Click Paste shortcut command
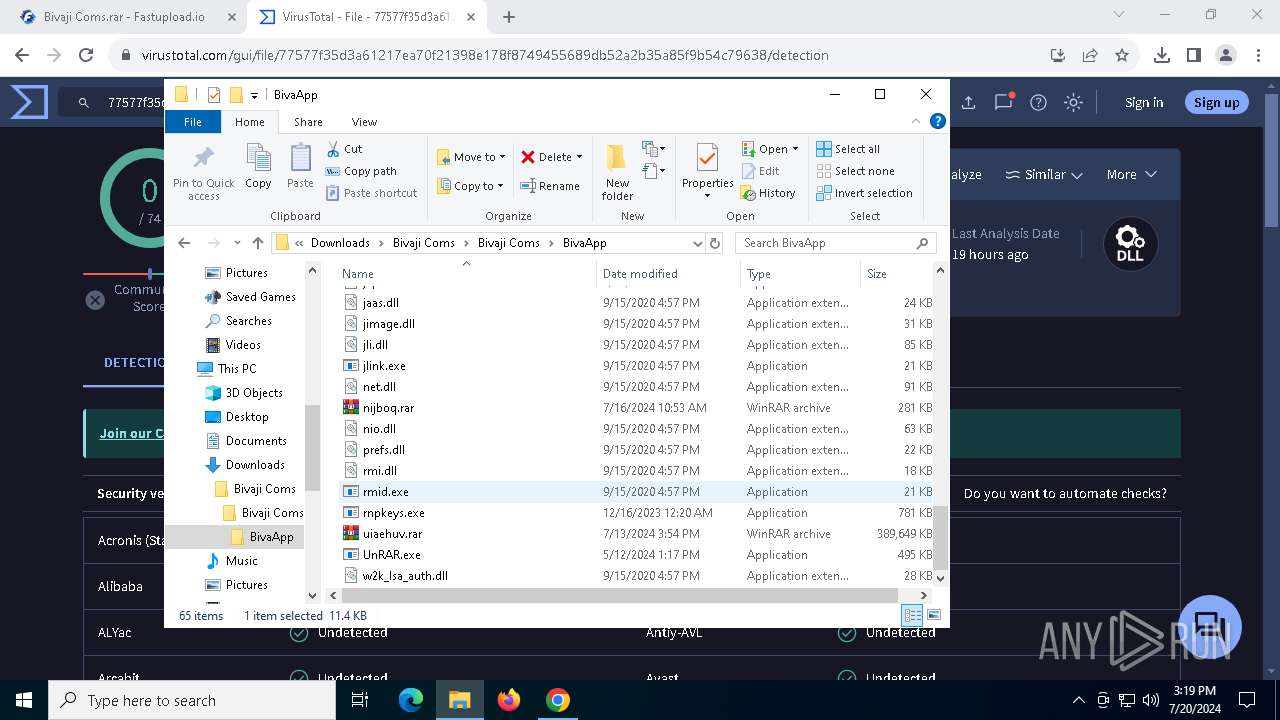The height and width of the screenshot is (720, 1280). [x=371, y=193]
